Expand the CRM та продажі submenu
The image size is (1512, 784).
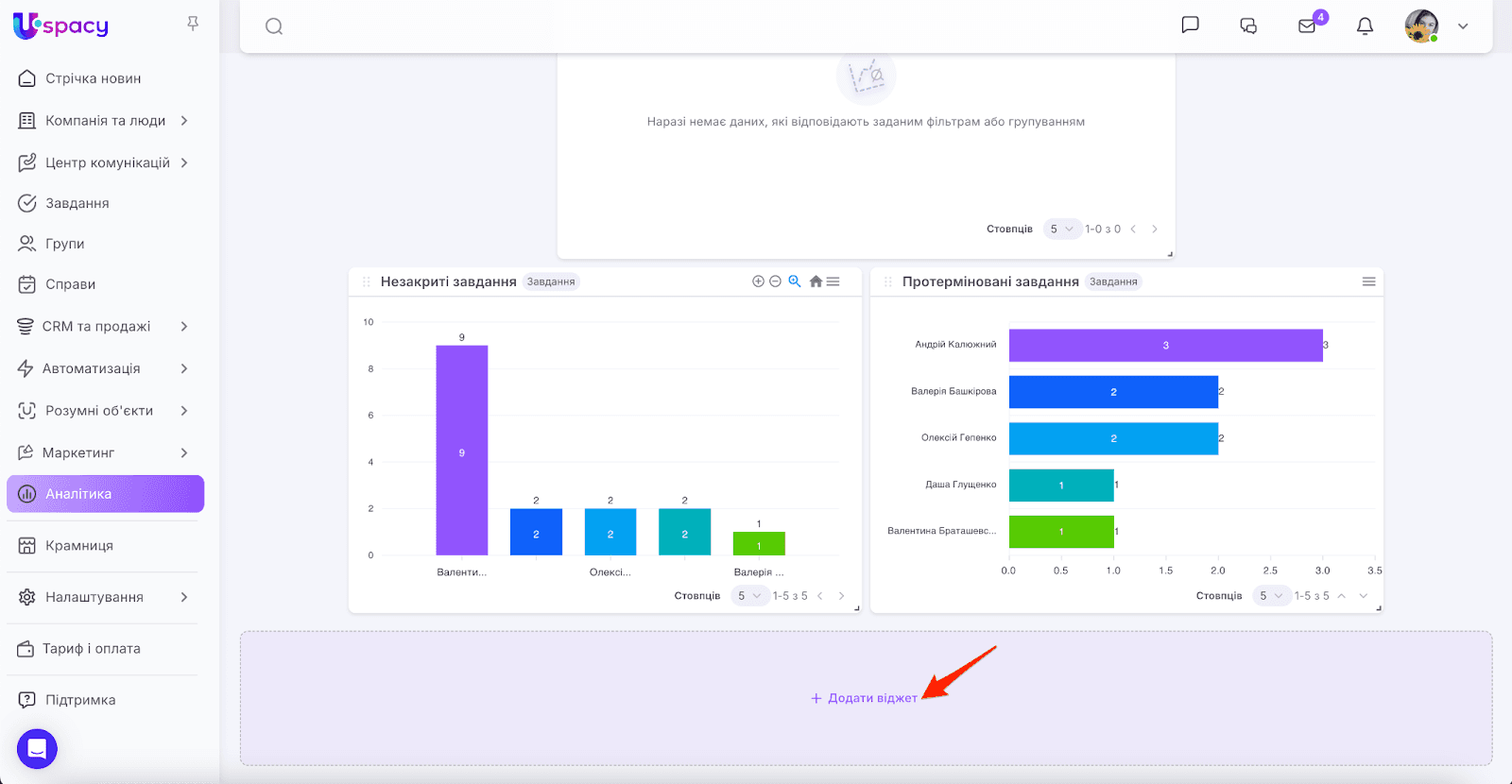[184, 327]
